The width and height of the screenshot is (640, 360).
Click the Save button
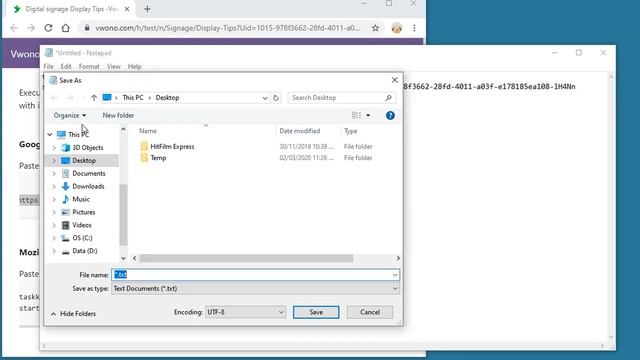(x=316, y=312)
